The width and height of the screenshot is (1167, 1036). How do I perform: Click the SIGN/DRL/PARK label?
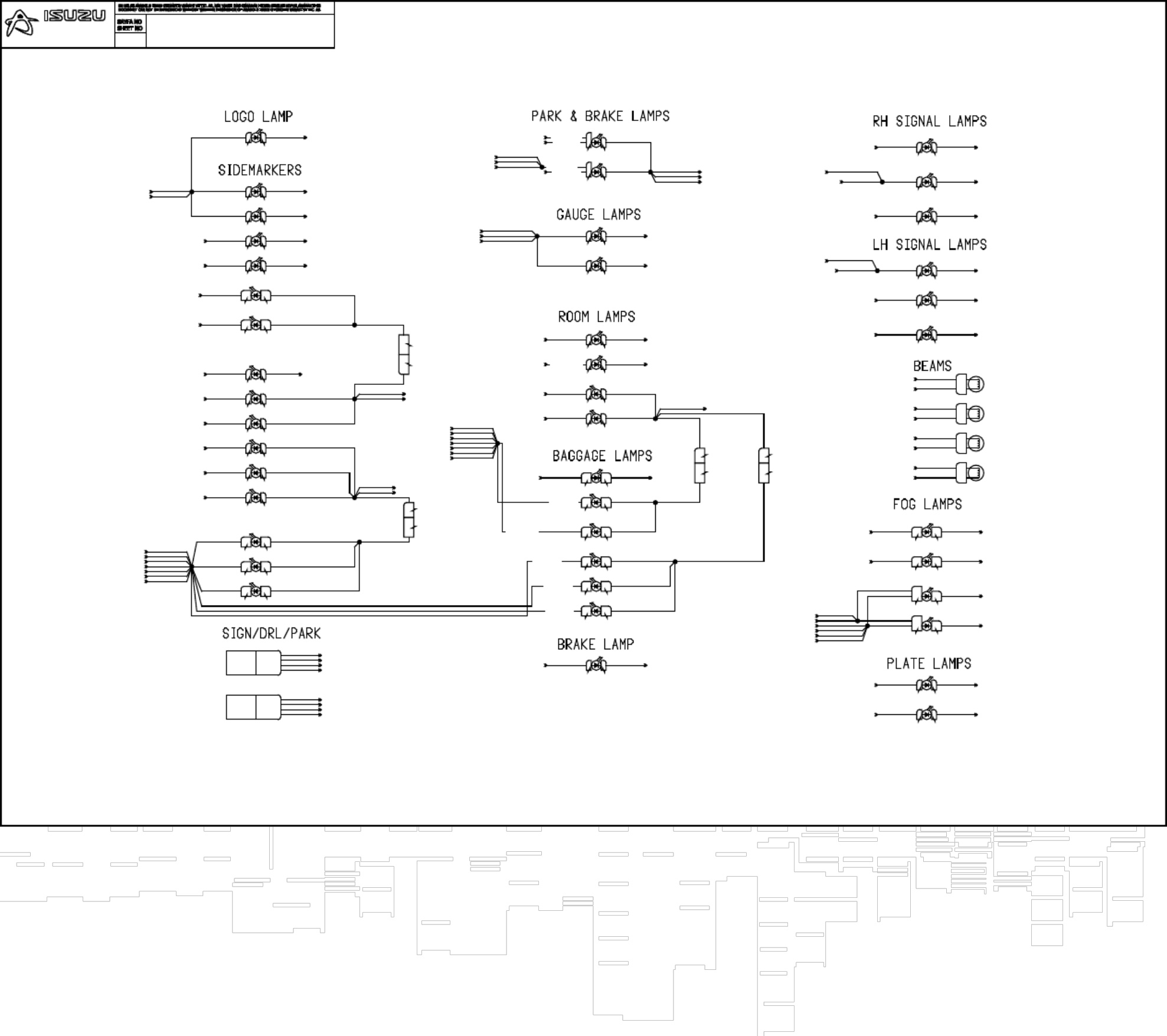[271, 633]
